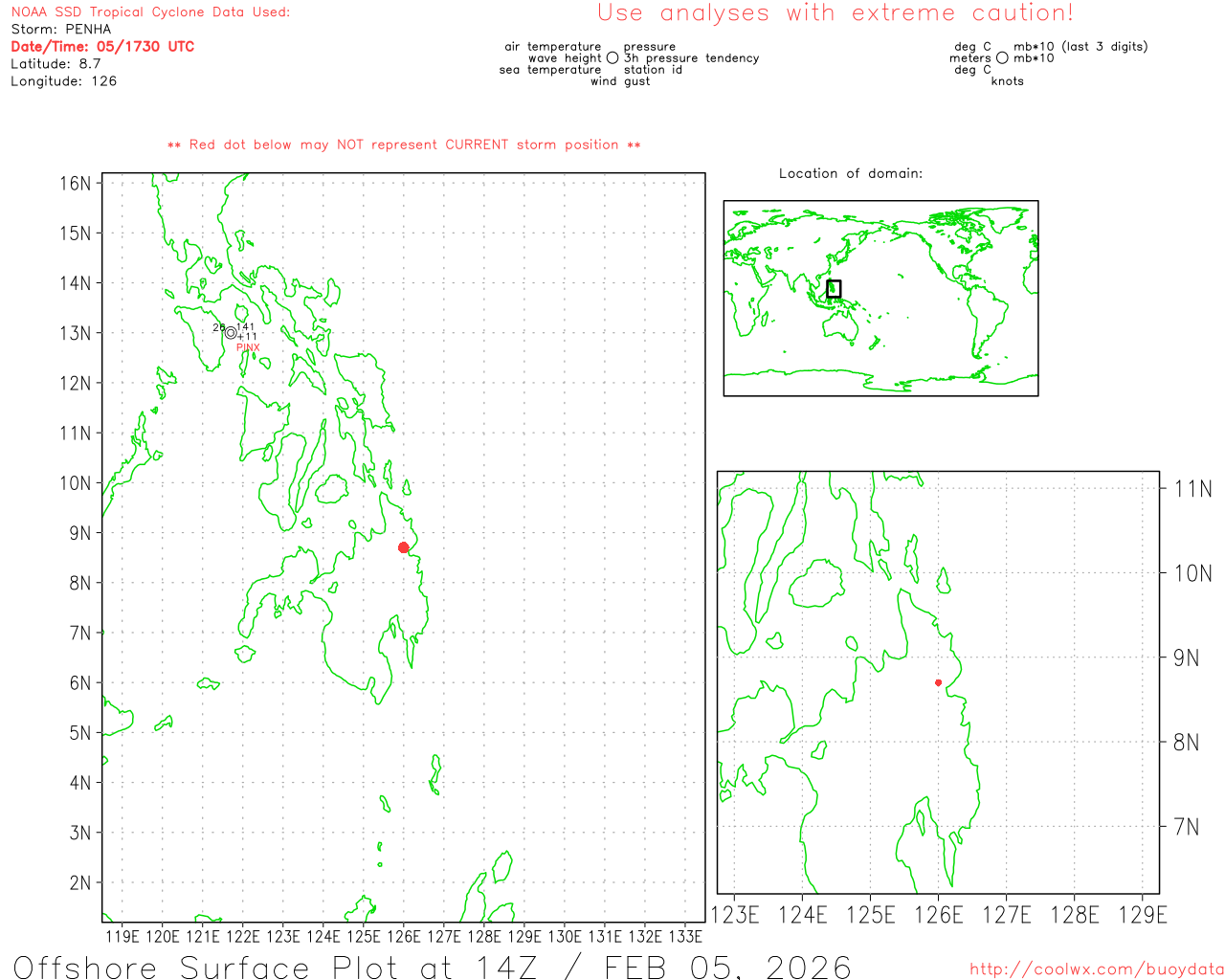The width and height of the screenshot is (1225, 980).
Task: Open the coolwx.com/buoydata link
Action: [x=1096, y=969]
